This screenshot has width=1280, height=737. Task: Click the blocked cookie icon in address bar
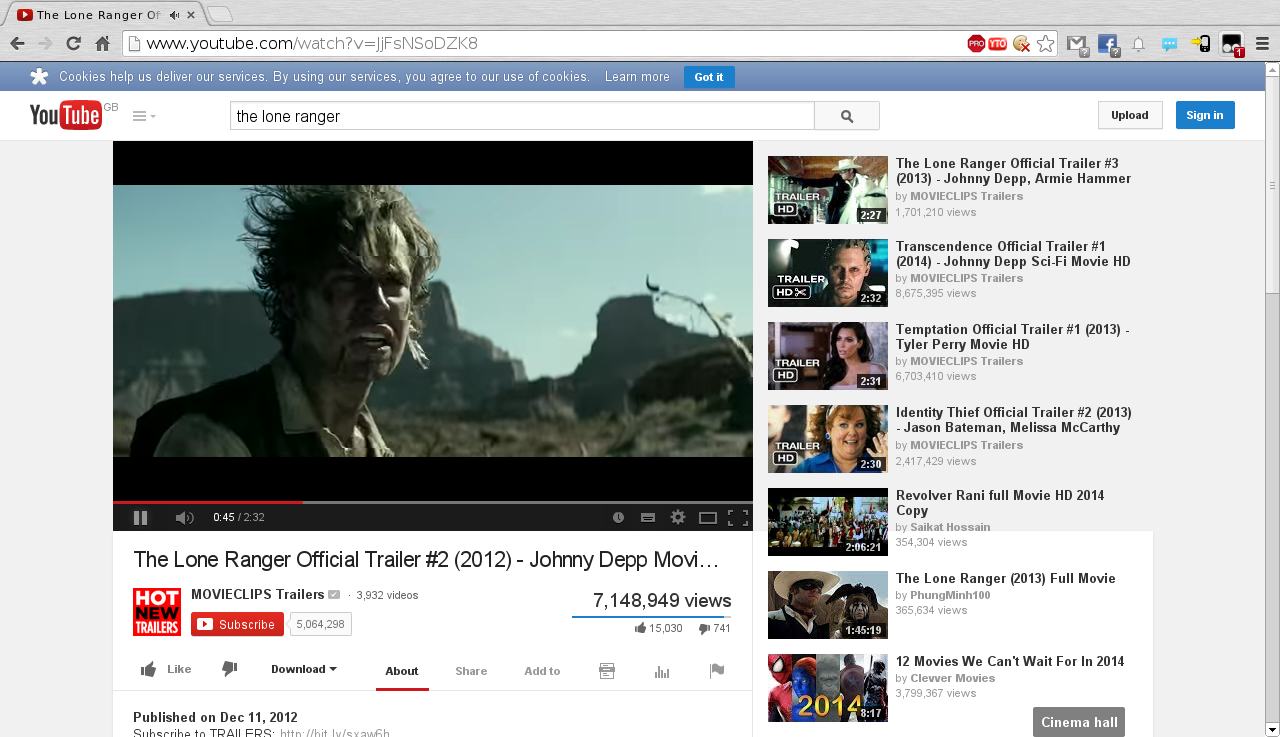(1021, 43)
